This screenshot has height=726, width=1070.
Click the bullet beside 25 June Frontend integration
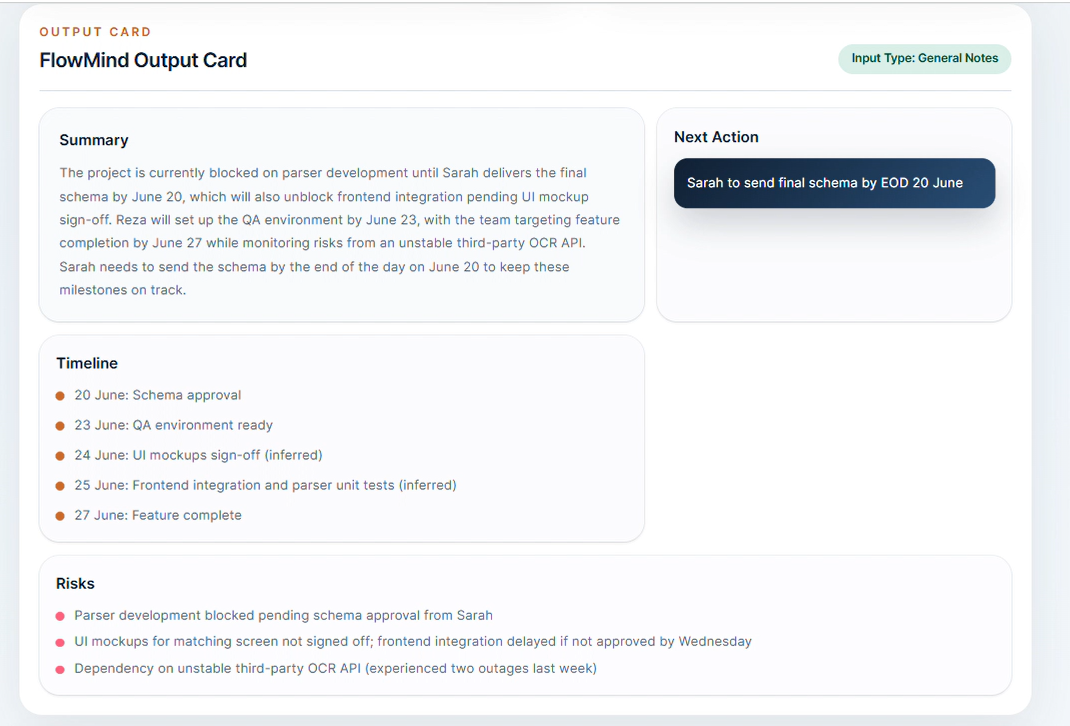point(60,486)
